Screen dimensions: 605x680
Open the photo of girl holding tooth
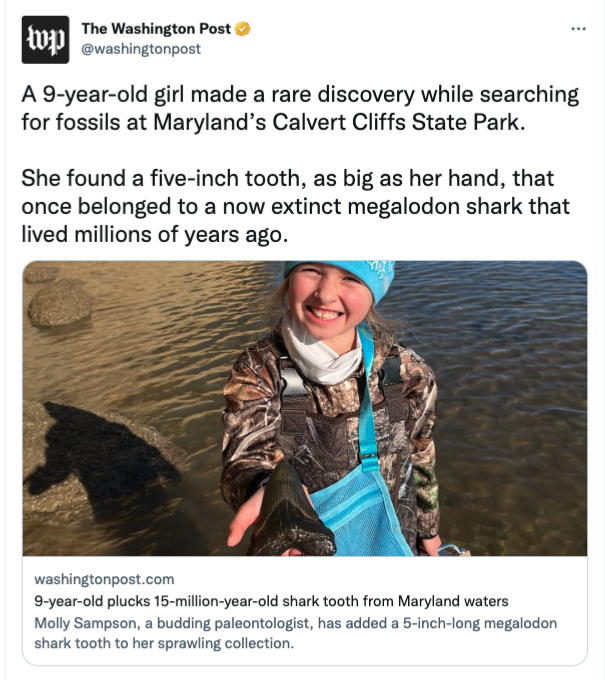(x=305, y=408)
